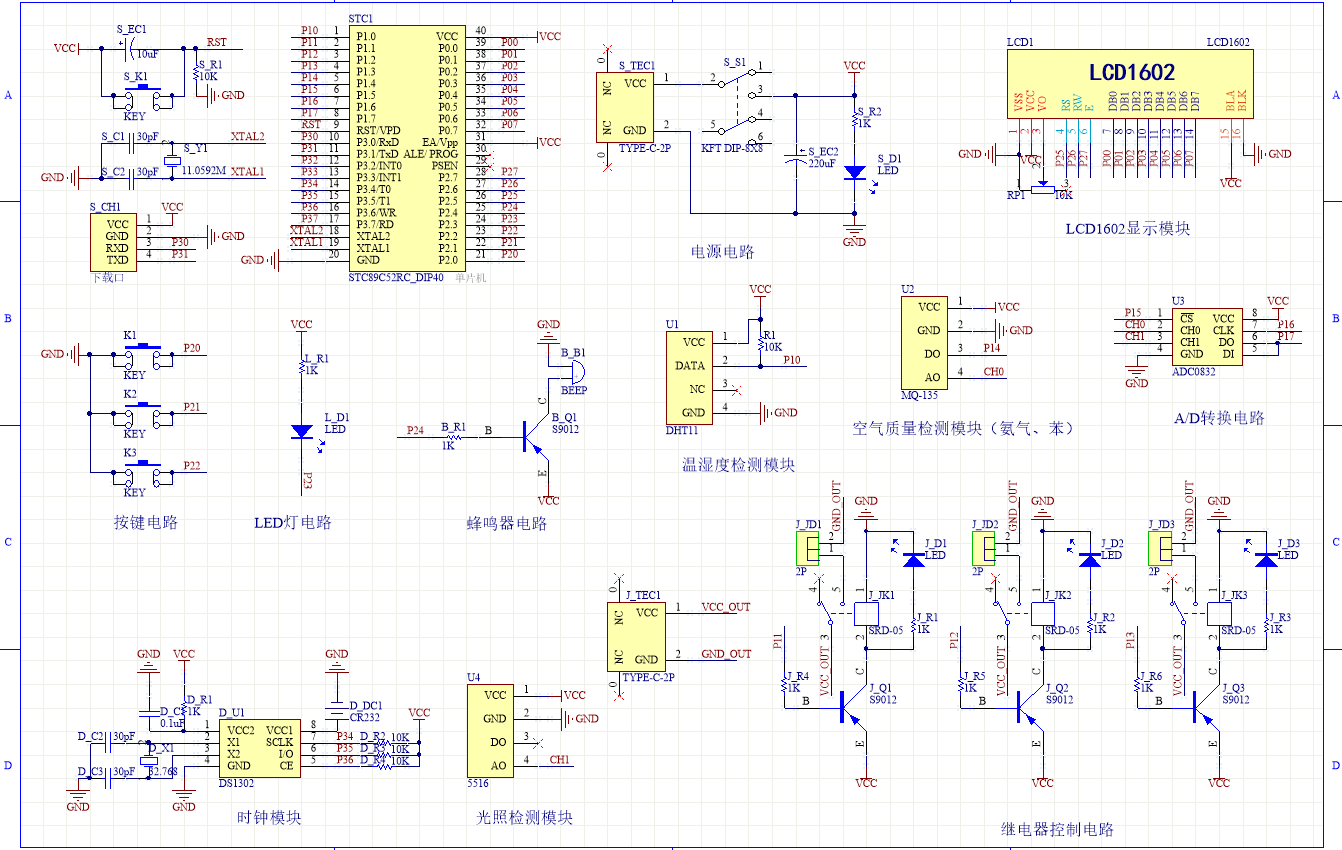
Task: Select the ADC0832 converter chip U3
Action: pyautogui.click(x=1207, y=335)
